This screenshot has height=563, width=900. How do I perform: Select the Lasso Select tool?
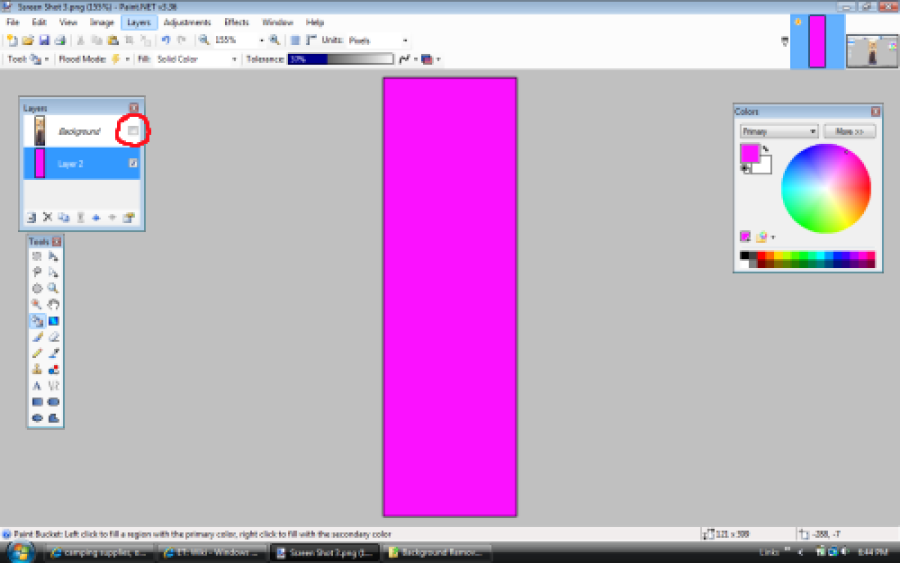(x=37, y=272)
